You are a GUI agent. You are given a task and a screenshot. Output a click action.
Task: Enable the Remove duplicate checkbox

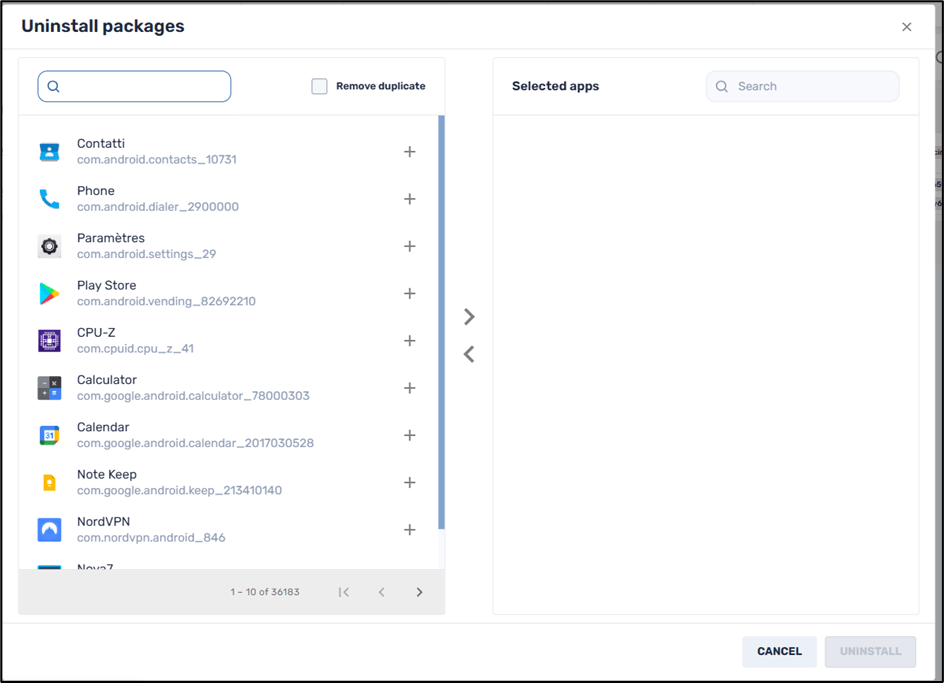coord(320,86)
